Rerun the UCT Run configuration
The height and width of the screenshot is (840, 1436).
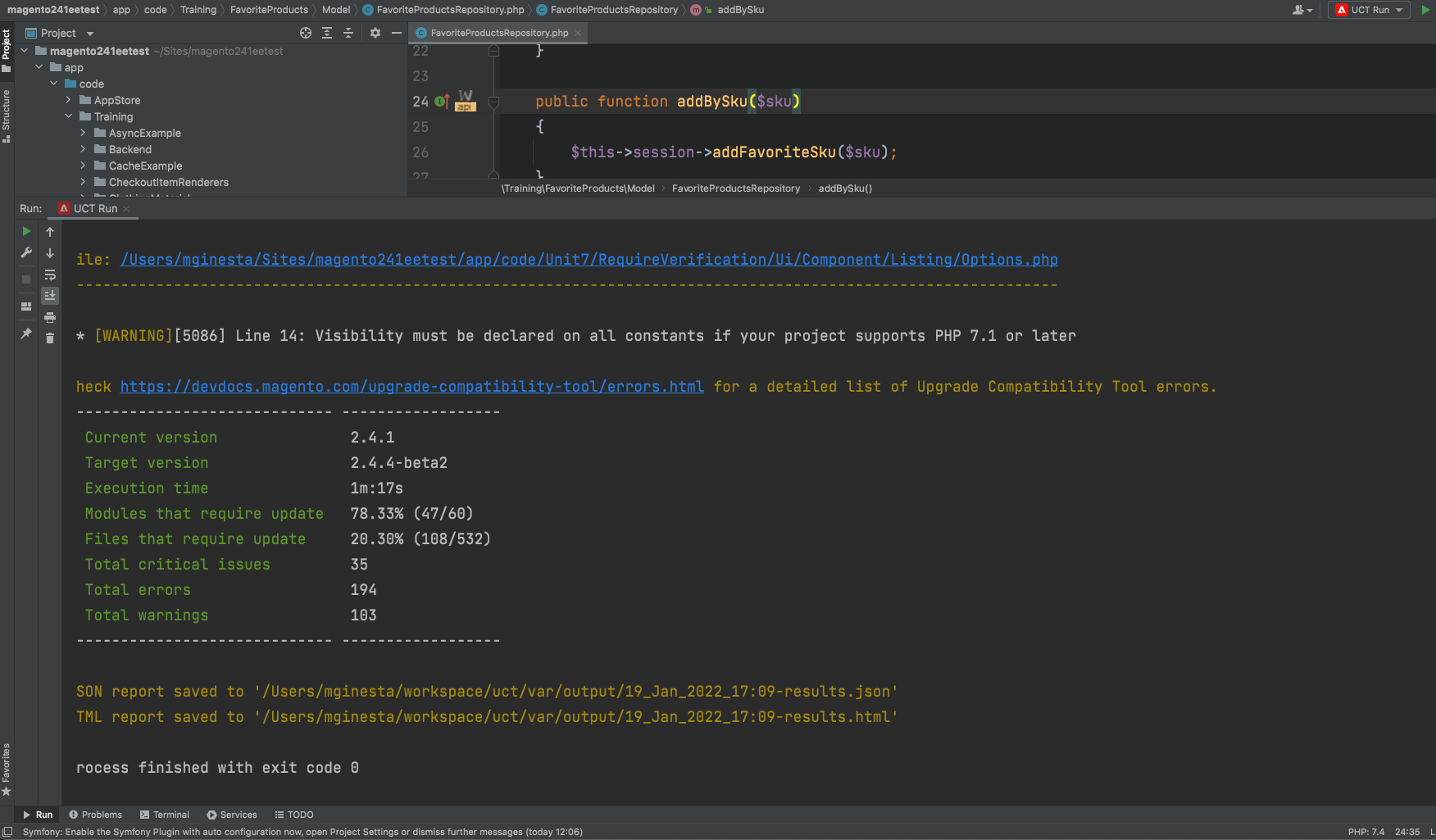tap(25, 231)
